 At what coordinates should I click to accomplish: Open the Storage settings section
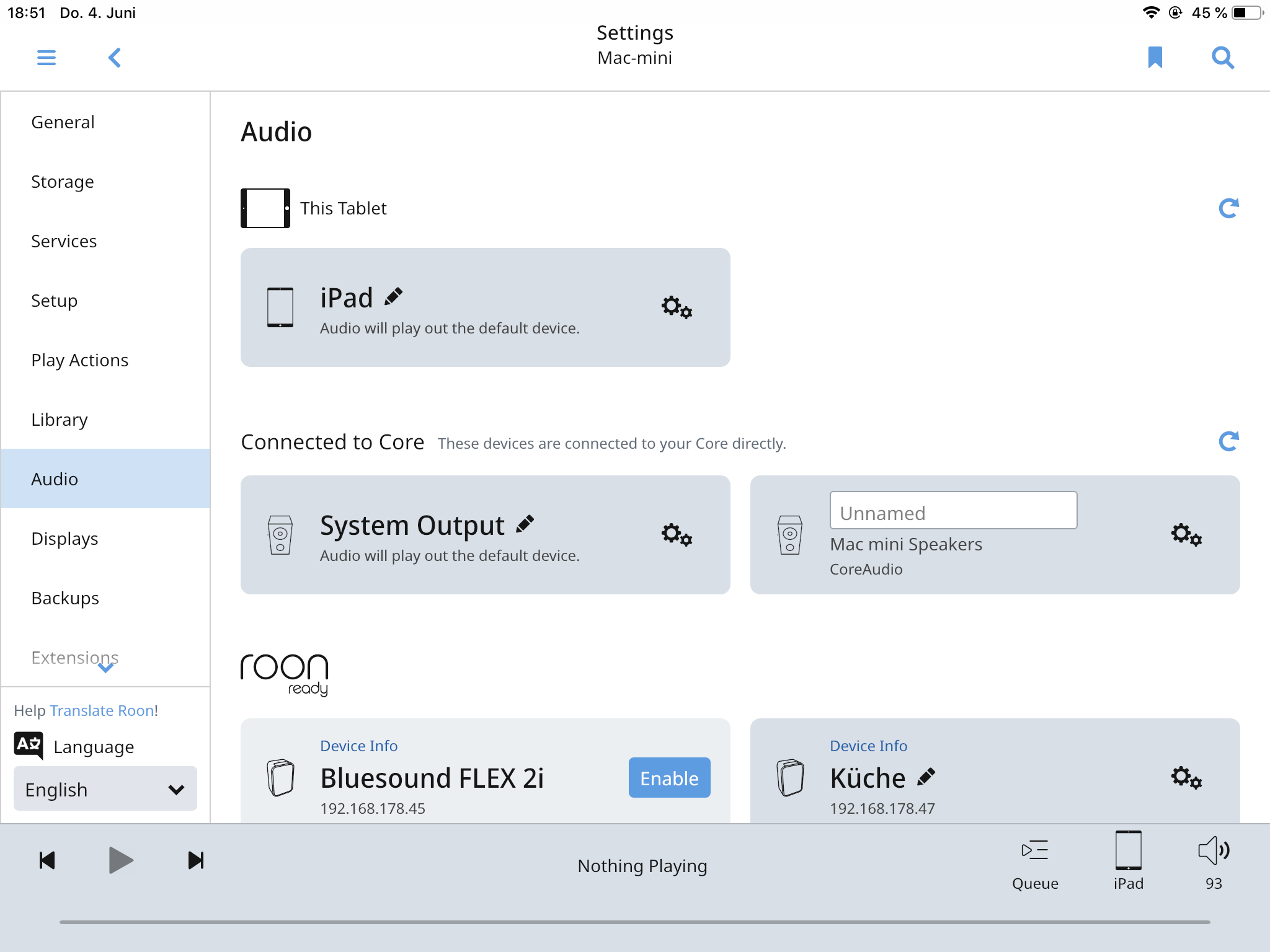[105, 182]
